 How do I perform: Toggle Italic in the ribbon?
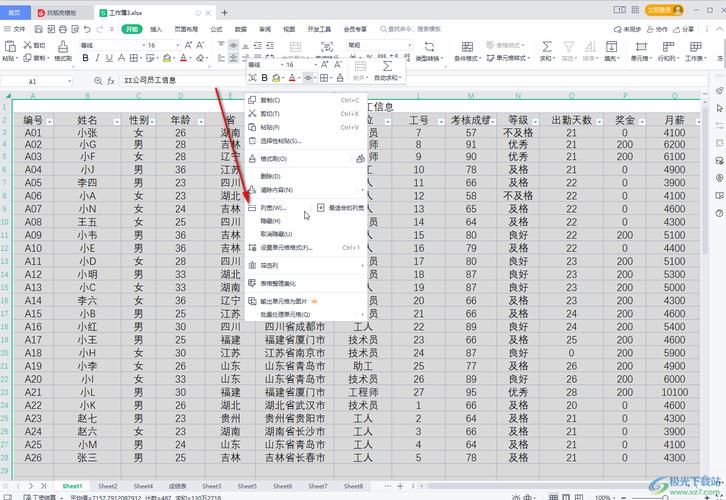coord(97,58)
